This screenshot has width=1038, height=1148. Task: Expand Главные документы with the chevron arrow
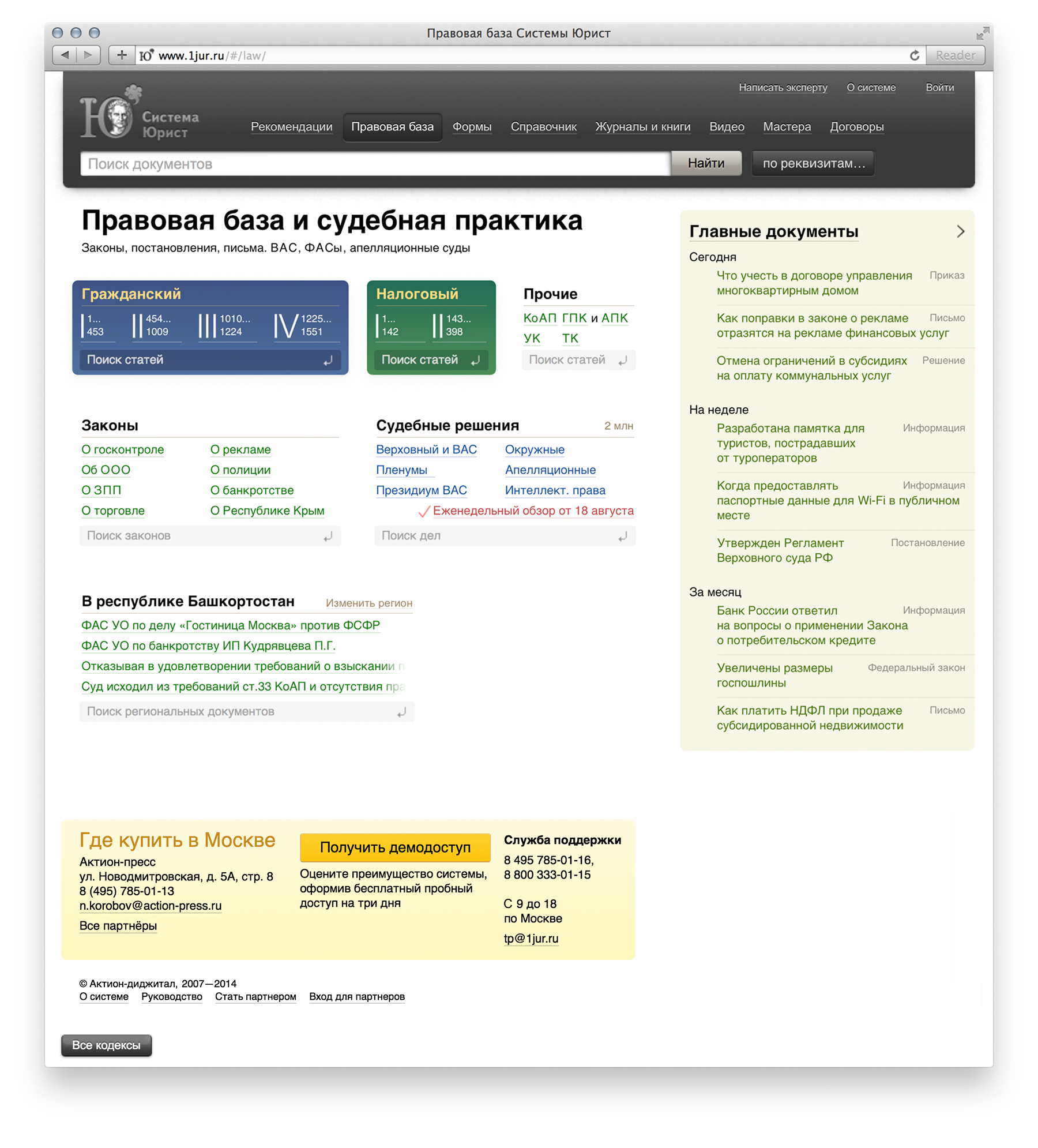[x=960, y=231]
